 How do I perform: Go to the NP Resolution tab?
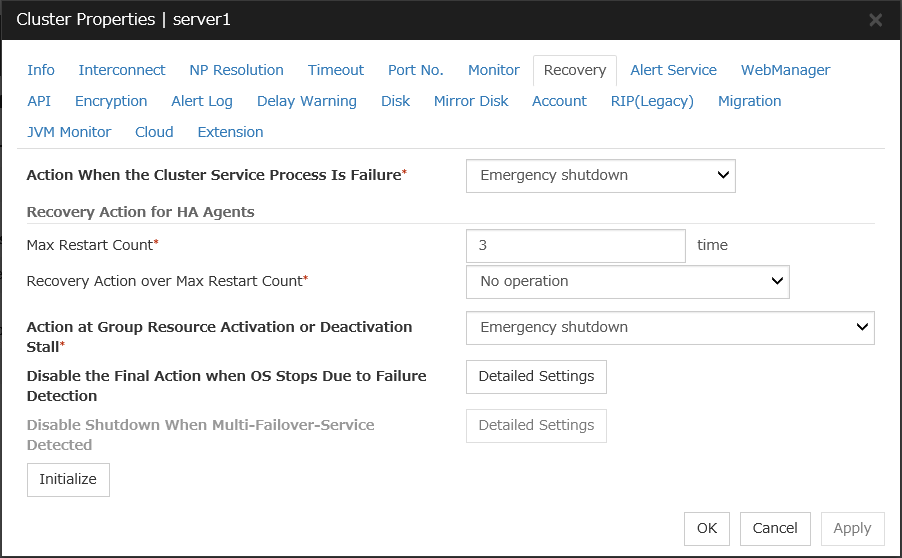pyautogui.click(x=236, y=70)
